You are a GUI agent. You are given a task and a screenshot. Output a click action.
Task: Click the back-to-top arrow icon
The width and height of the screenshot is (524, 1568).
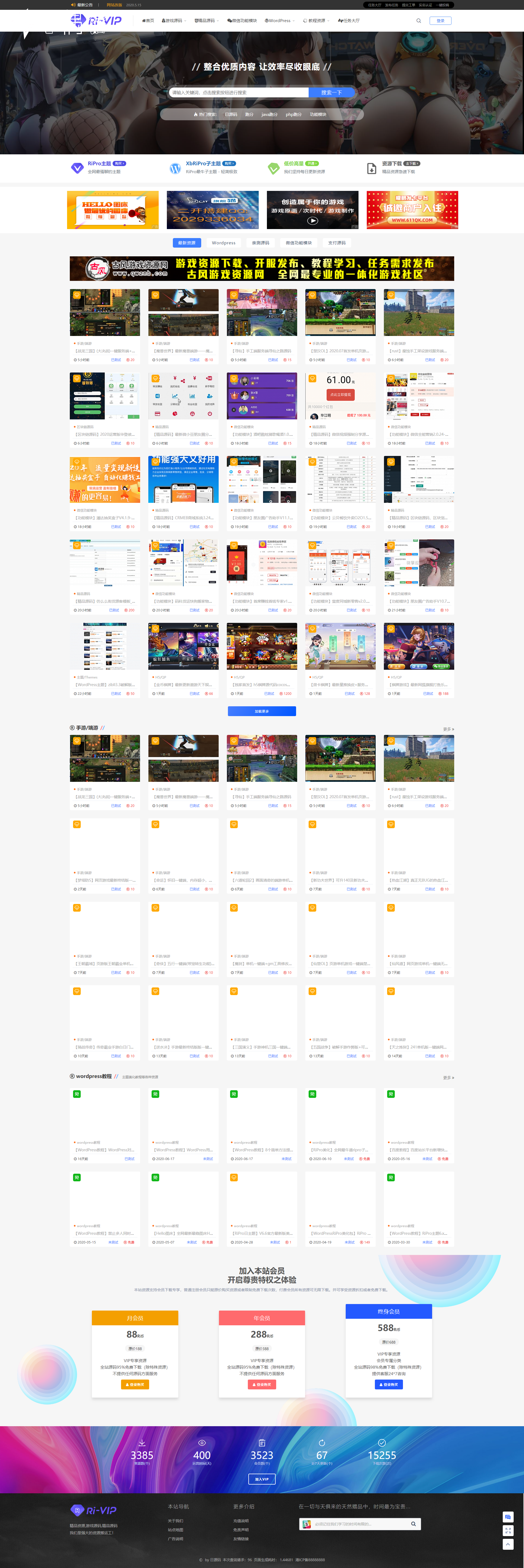pos(508,1544)
